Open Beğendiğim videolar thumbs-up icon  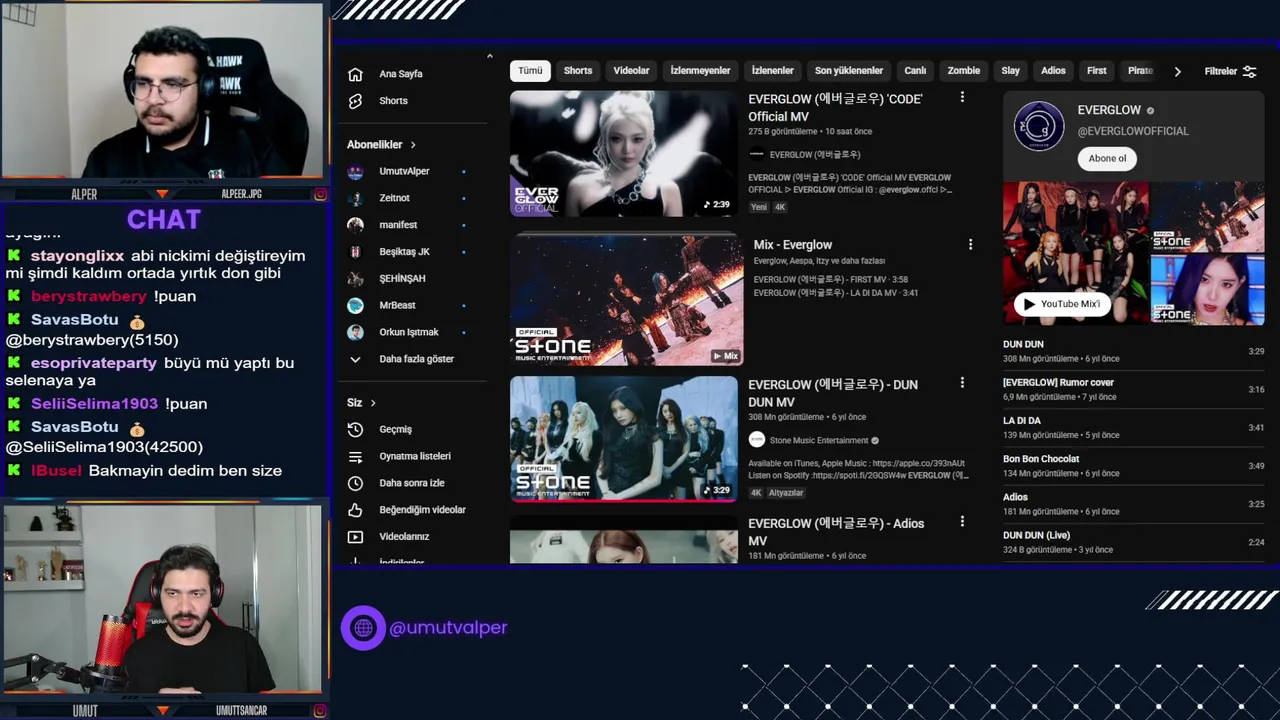[355, 510]
